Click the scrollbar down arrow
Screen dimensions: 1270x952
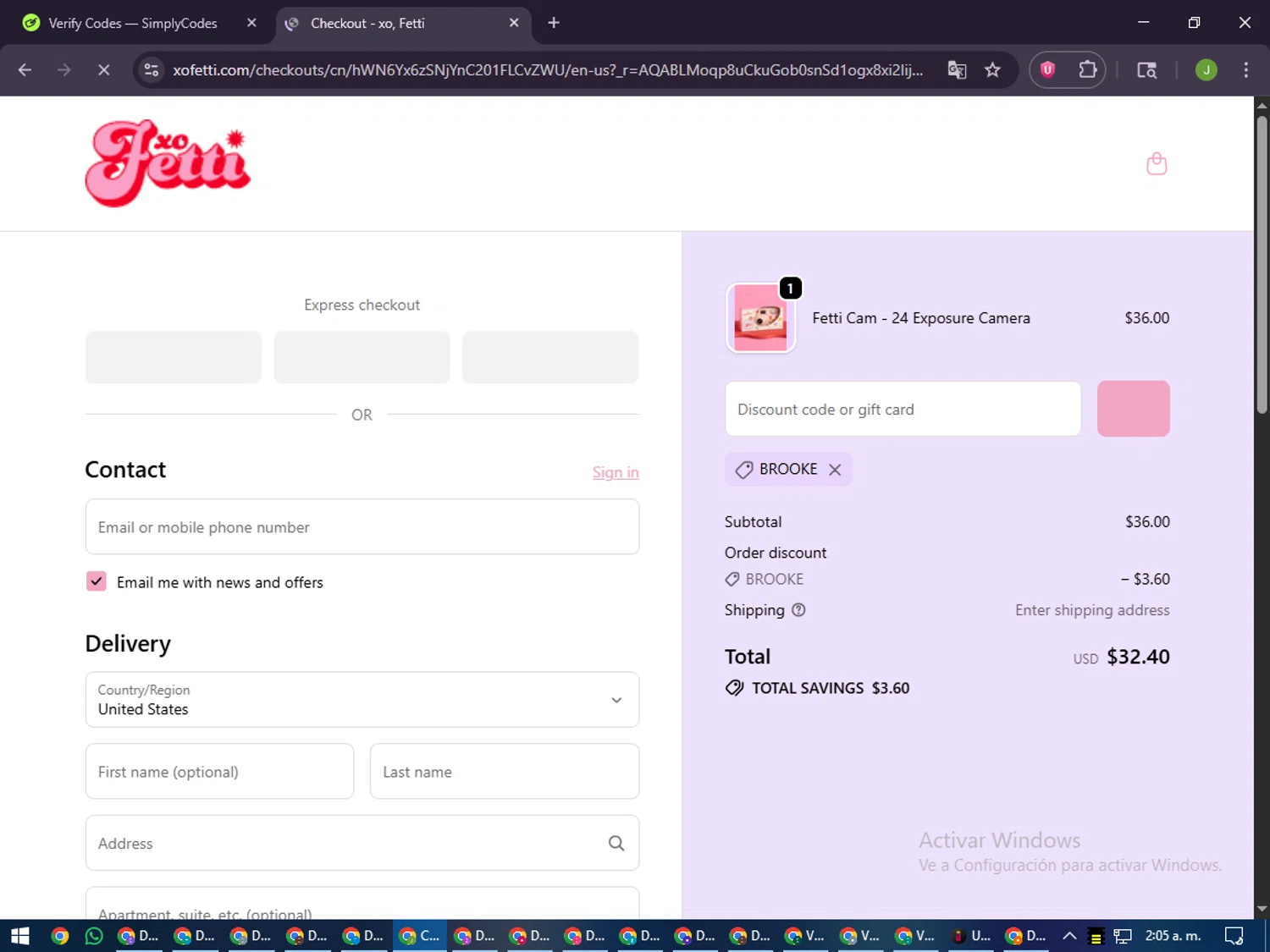tap(1262, 910)
